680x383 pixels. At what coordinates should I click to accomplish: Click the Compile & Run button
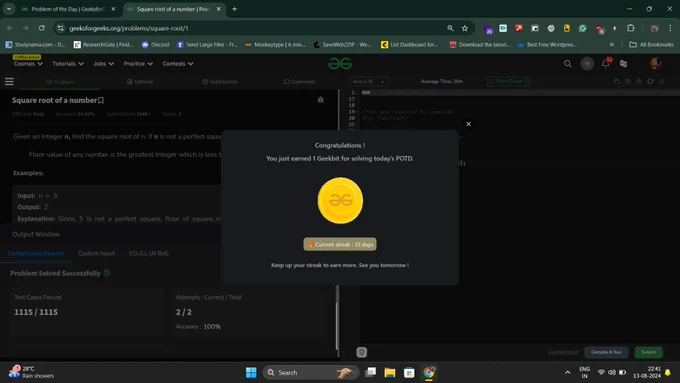pos(606,352)
